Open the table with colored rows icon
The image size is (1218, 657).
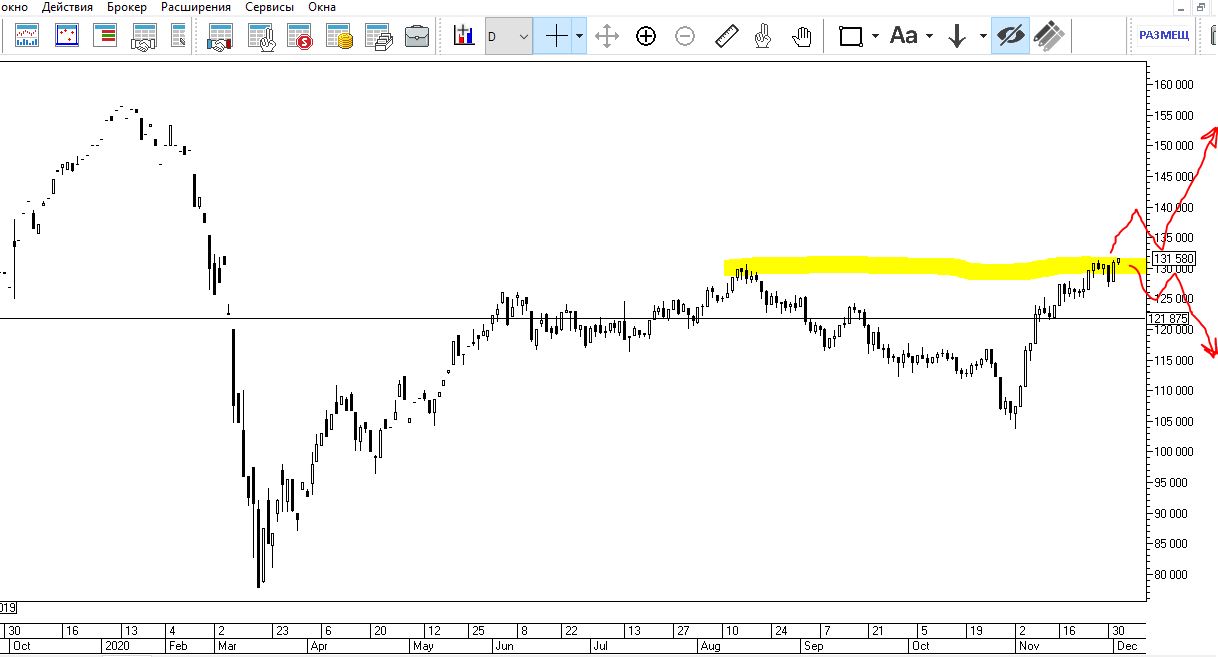105,37
